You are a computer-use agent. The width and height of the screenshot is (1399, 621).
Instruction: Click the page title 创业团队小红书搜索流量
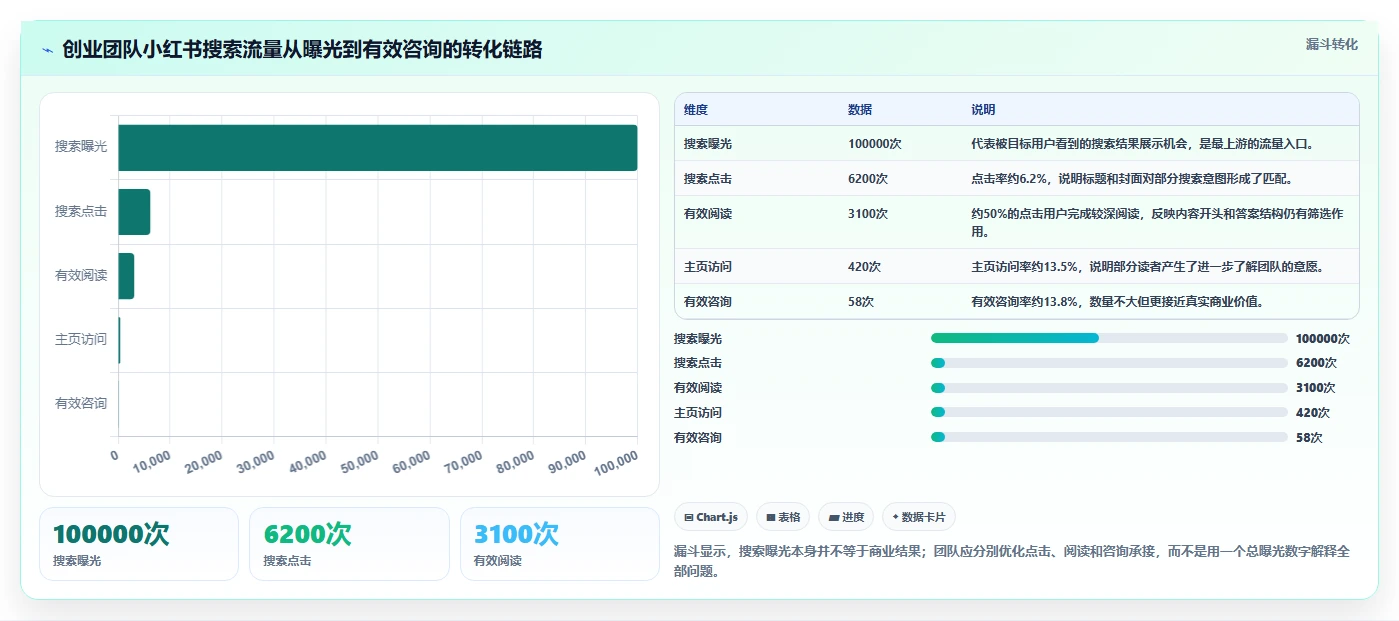(303, 50)
